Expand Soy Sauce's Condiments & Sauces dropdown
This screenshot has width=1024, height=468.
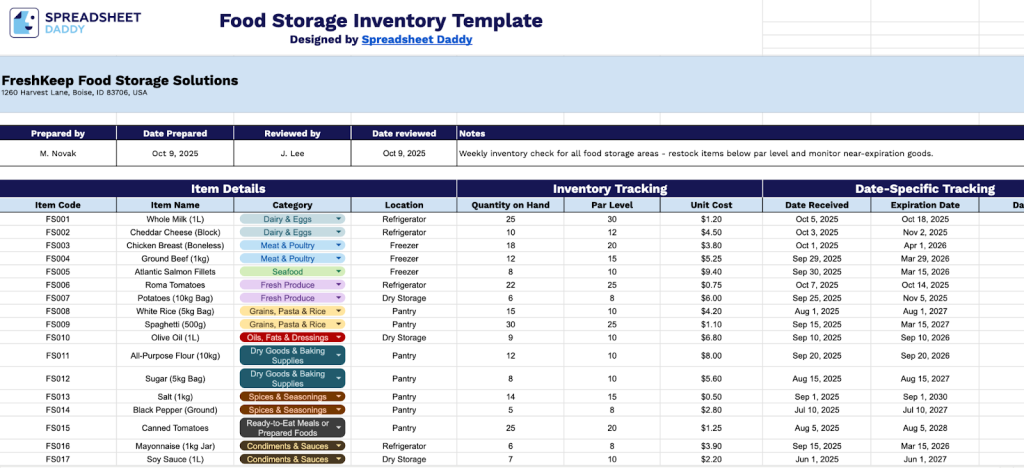pyautogui.click(x=339, y=459)
